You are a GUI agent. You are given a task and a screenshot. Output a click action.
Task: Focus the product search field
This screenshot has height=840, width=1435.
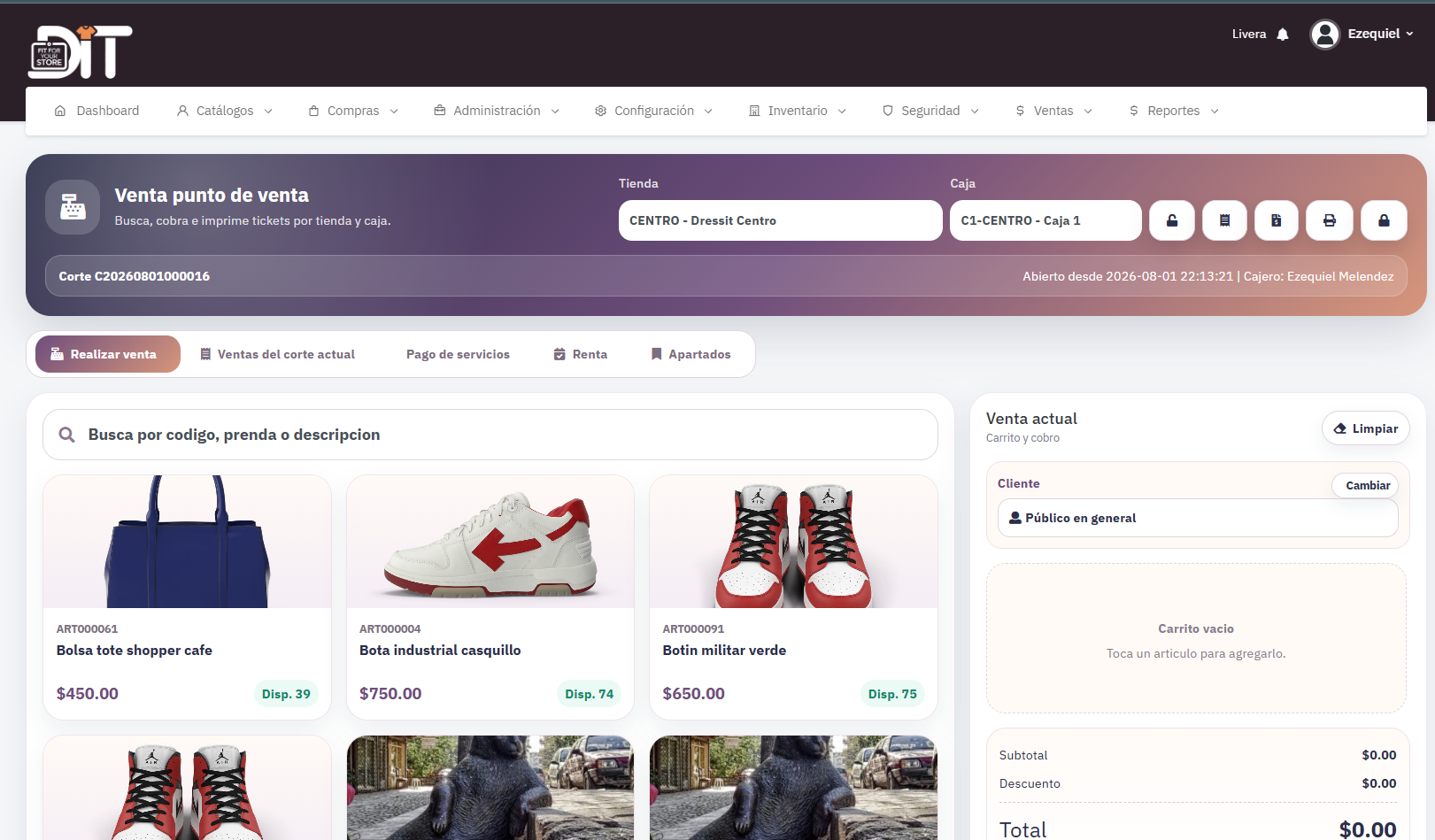coord(490,435)
